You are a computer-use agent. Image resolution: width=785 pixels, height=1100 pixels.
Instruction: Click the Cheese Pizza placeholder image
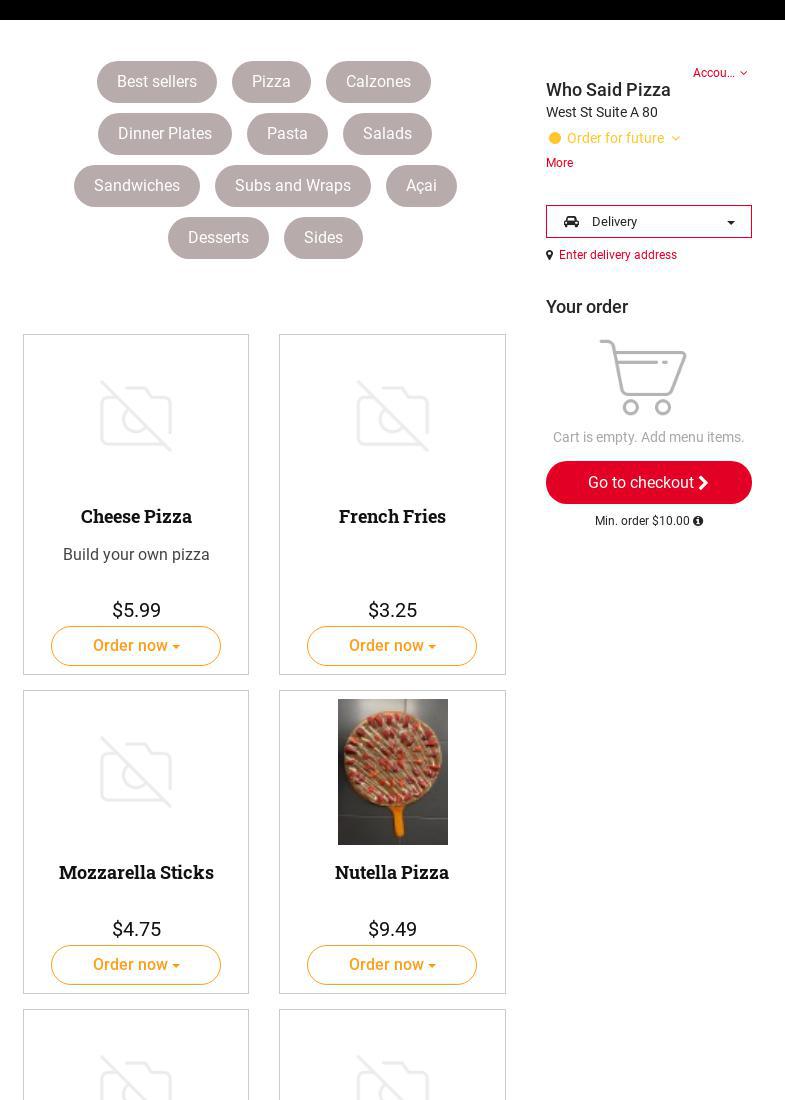point(136,416)
